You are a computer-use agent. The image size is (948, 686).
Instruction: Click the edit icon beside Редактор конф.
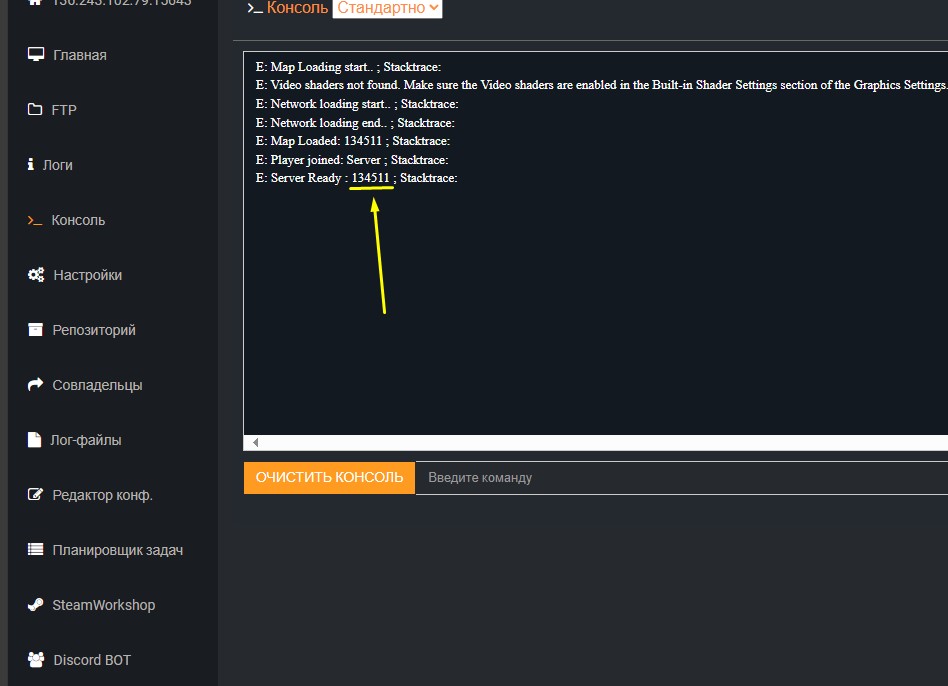pos(36,494)
